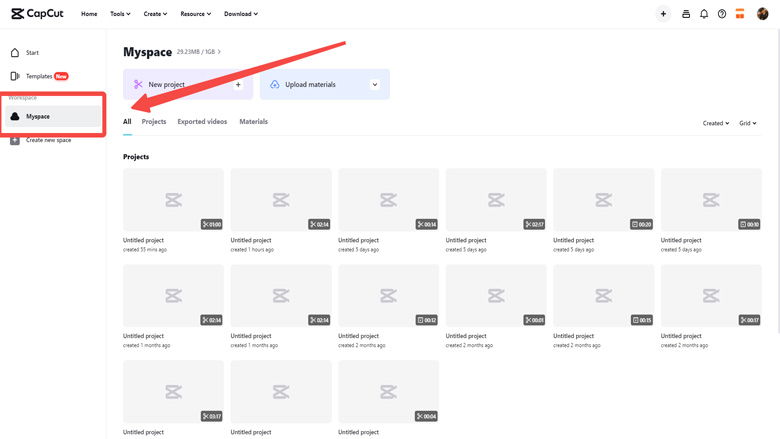Expand the Create menu
780x439 pixels.
click(155, 14)
